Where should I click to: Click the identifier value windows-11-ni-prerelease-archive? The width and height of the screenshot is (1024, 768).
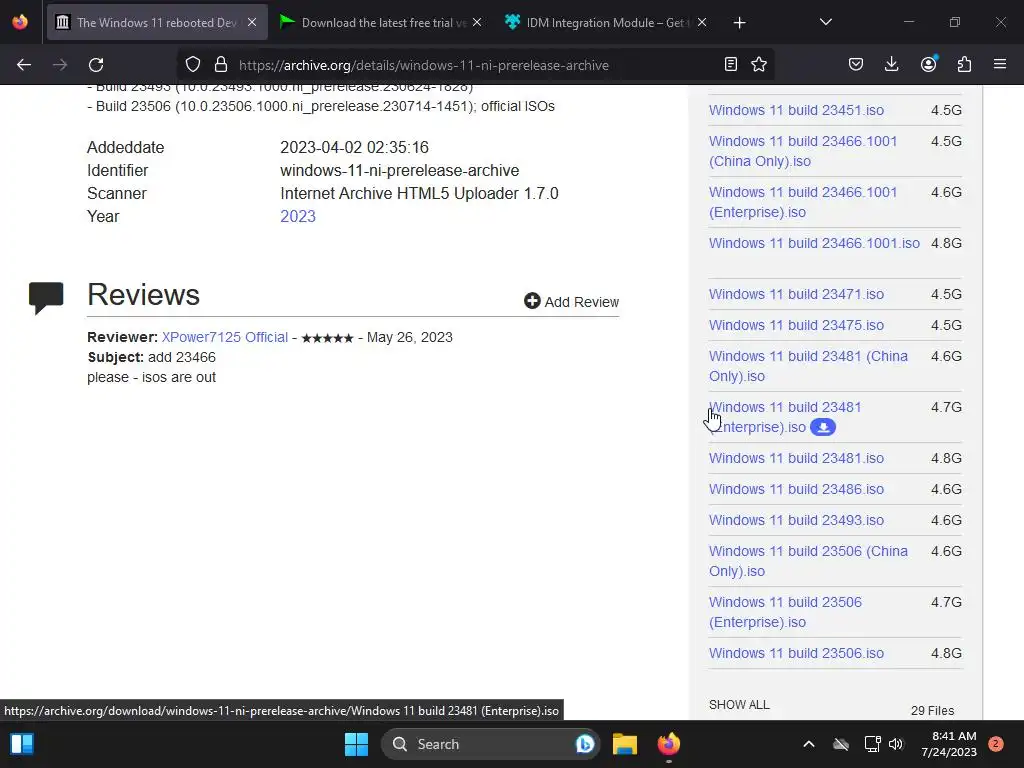point(400,170)
